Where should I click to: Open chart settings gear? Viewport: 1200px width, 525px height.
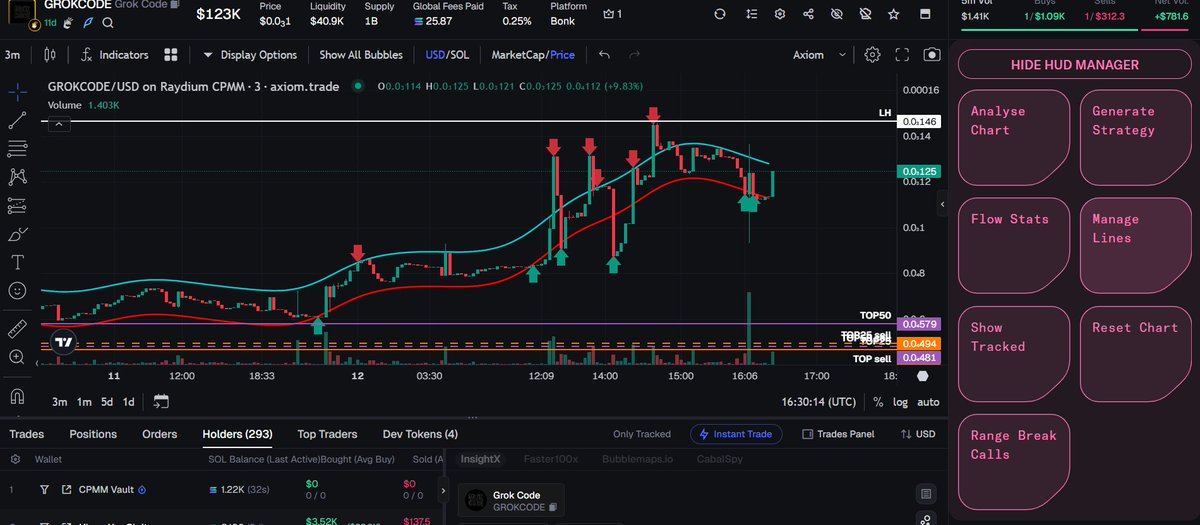coord(872,55)
